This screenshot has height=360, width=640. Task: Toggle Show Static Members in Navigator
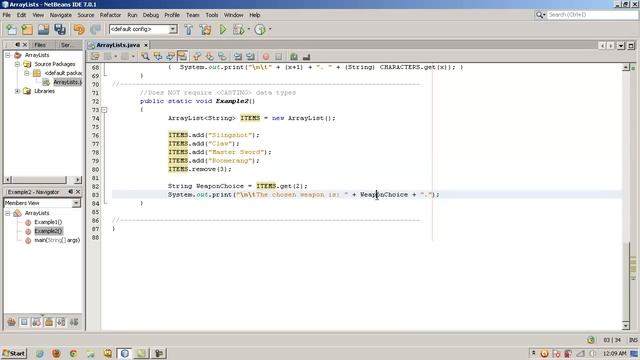36,322
